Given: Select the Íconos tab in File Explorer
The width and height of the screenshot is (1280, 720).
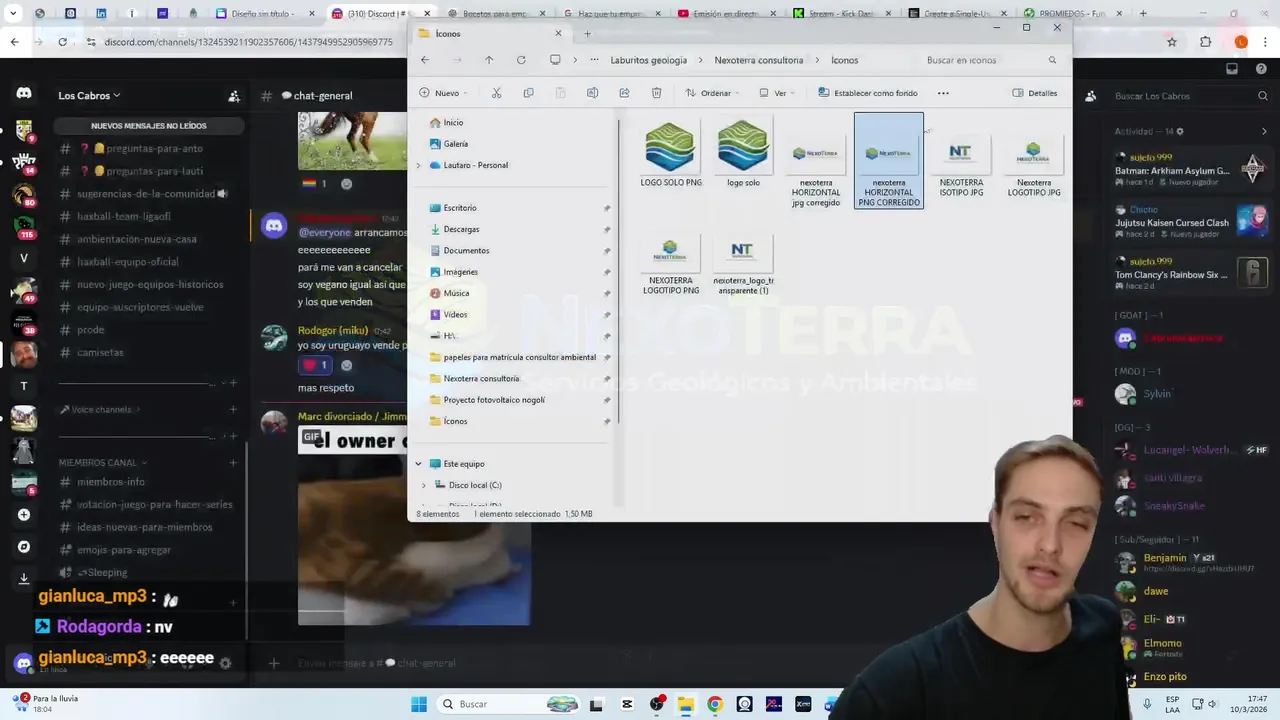Looking at the screenshot, I should [489, 34].
